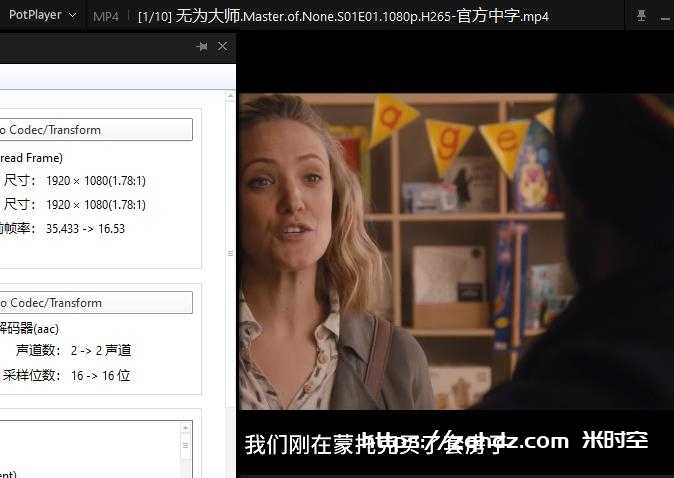Viewport: 674px width, 478px height.
Task: Click the video playback area
Action: (x=456, y=251)
